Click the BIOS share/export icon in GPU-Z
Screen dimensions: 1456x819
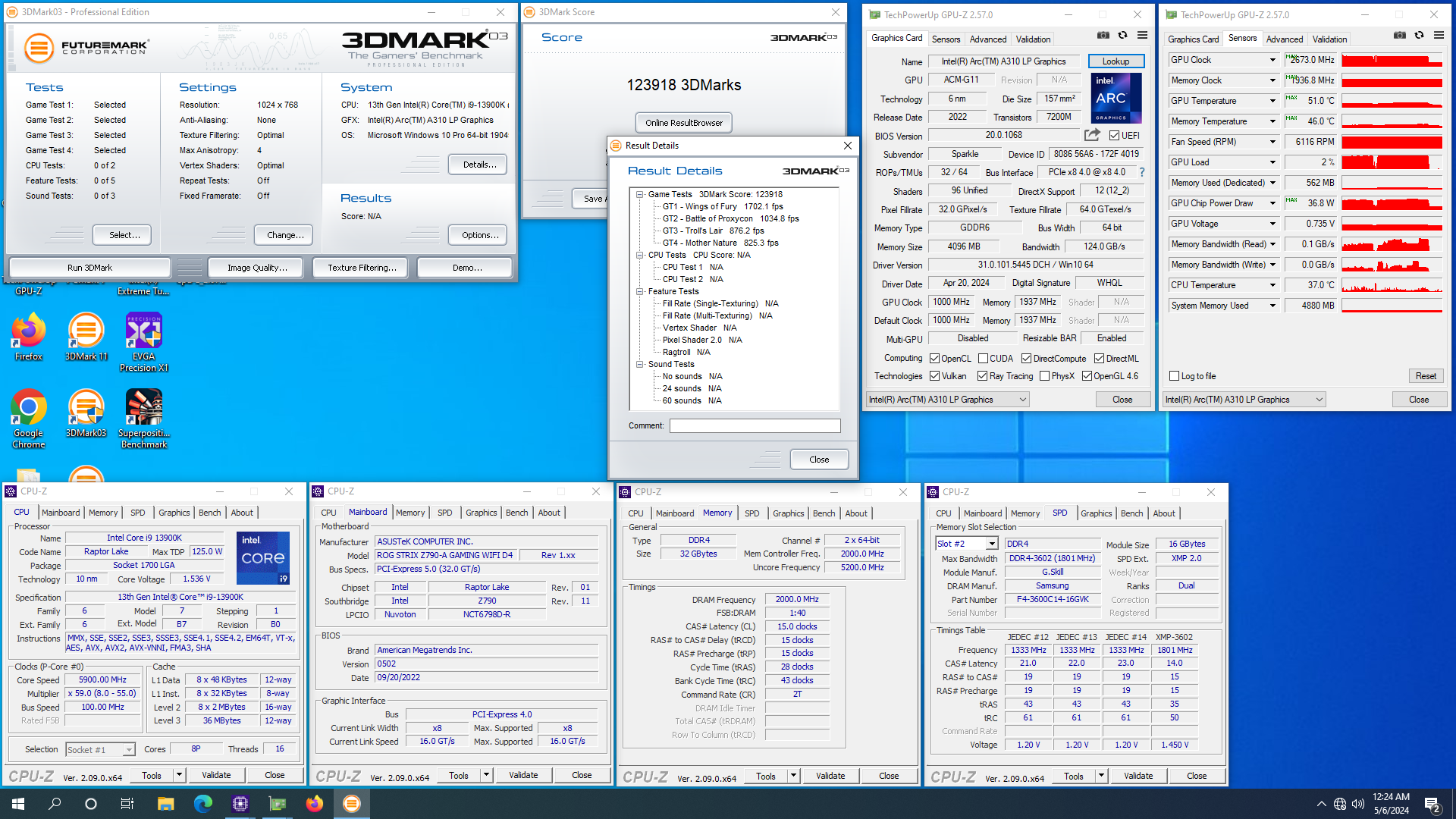coord(1092,135)
